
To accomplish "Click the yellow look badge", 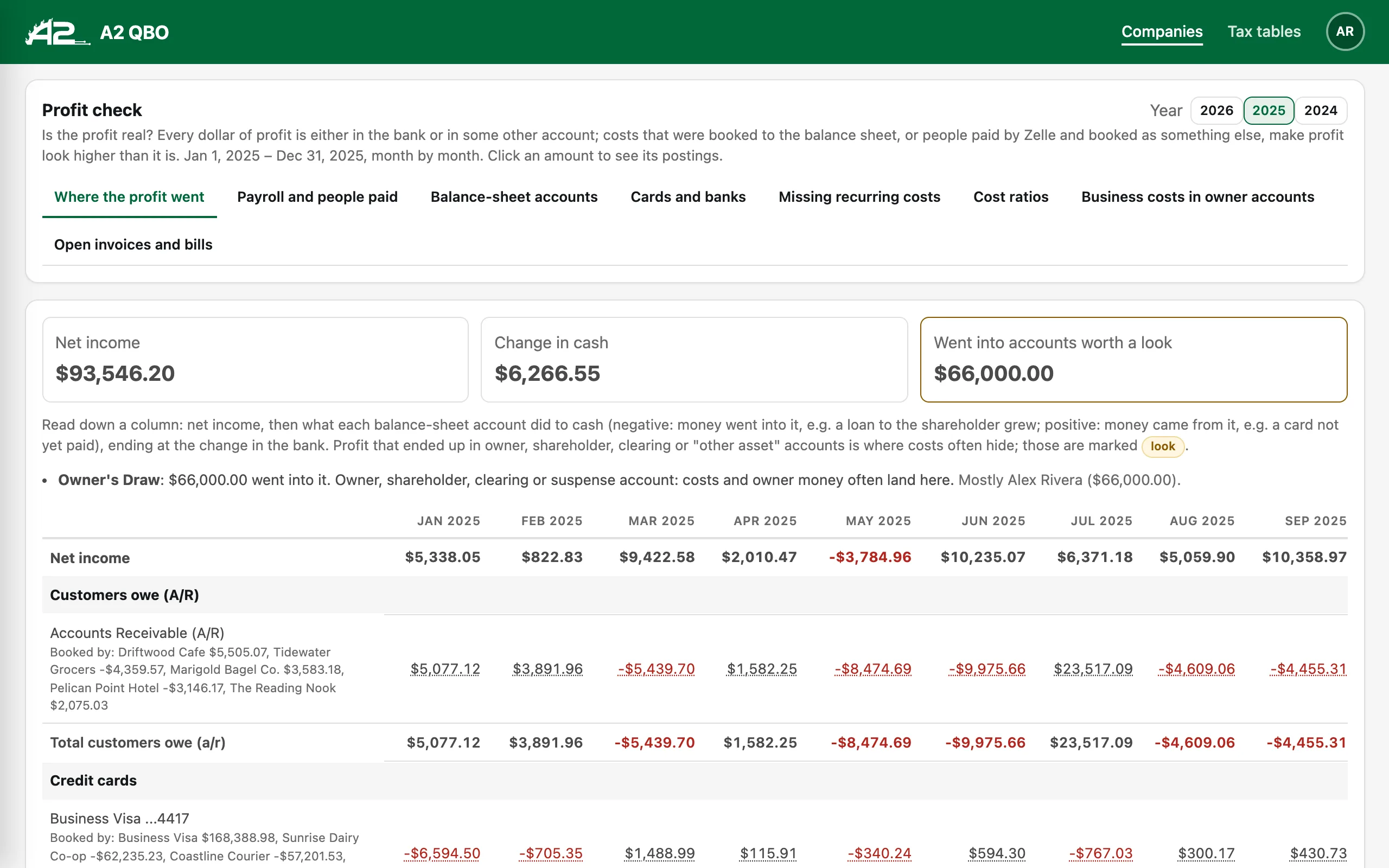I will [x=1162, y=446].
